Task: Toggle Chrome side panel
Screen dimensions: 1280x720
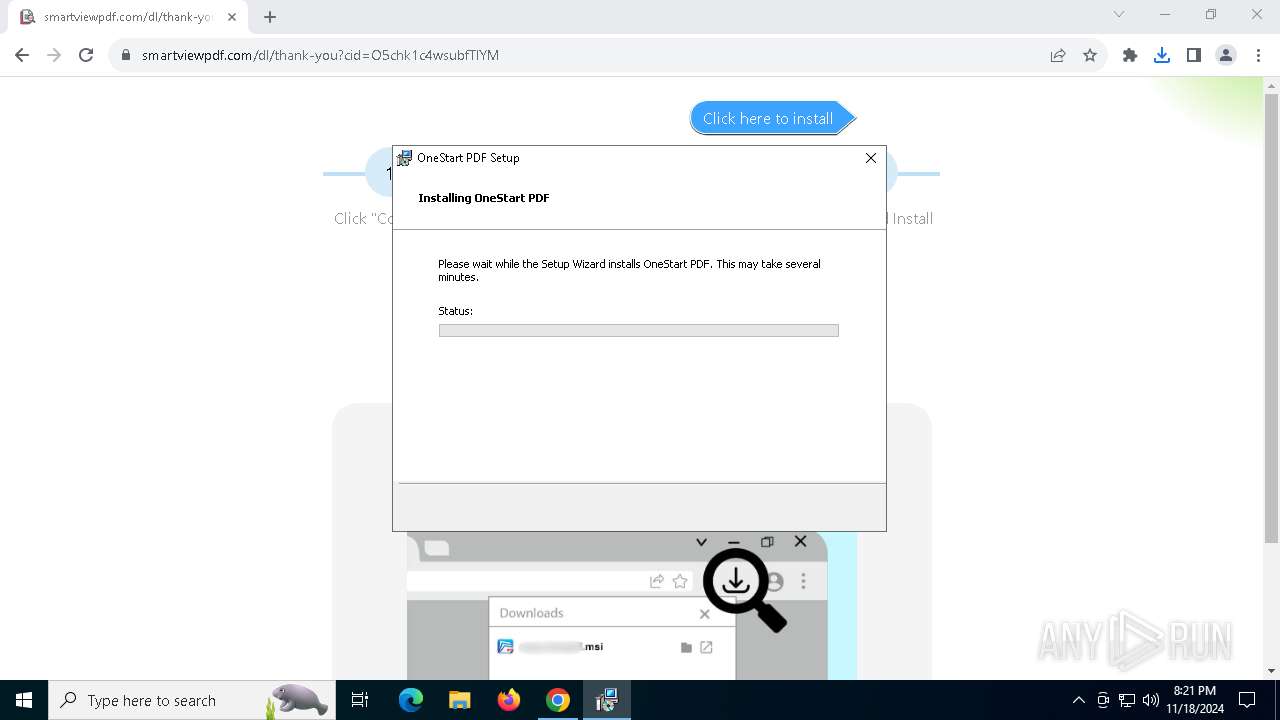Action: pos(1194,55)
